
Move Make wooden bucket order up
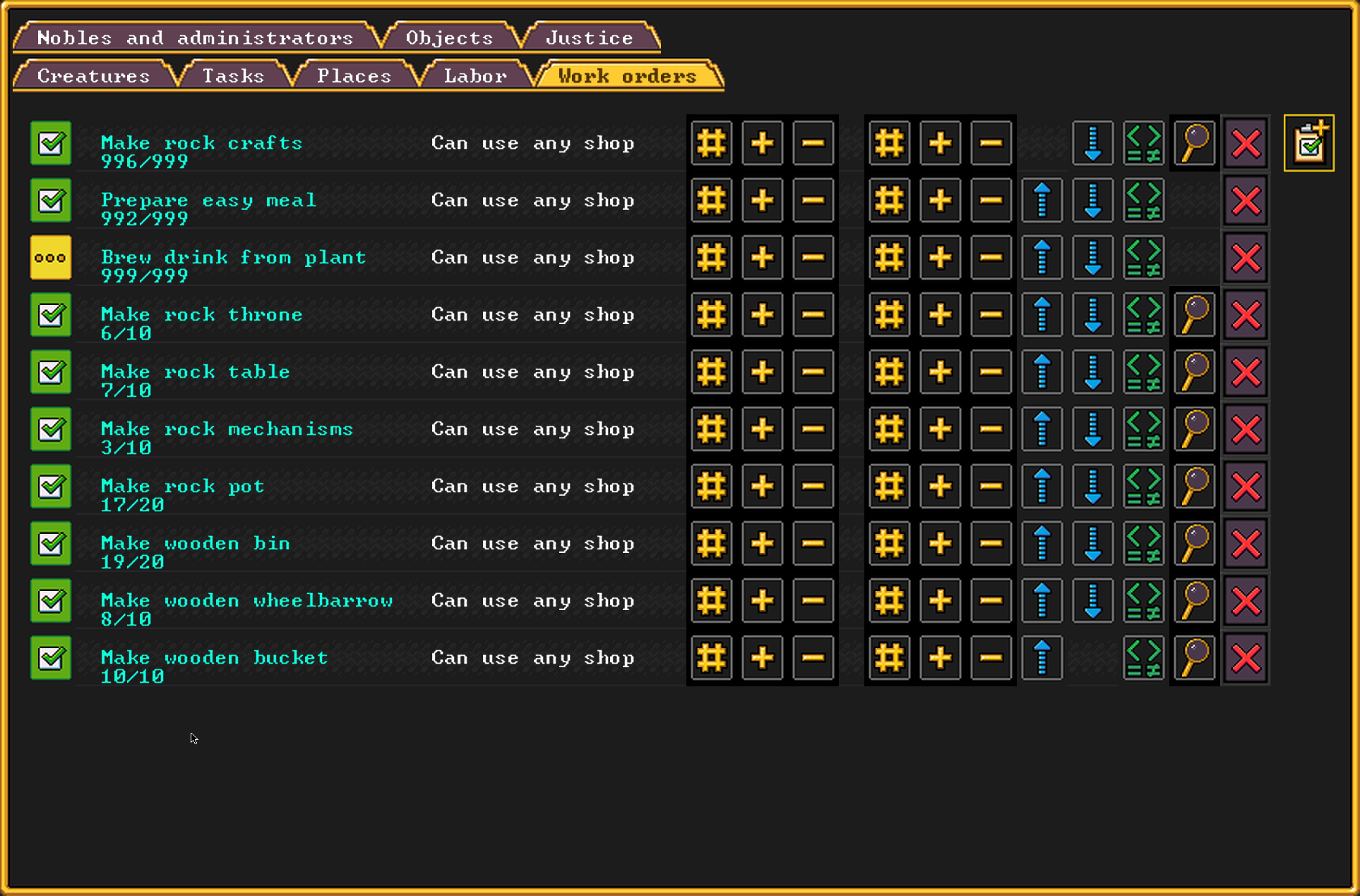(1042, 658)
